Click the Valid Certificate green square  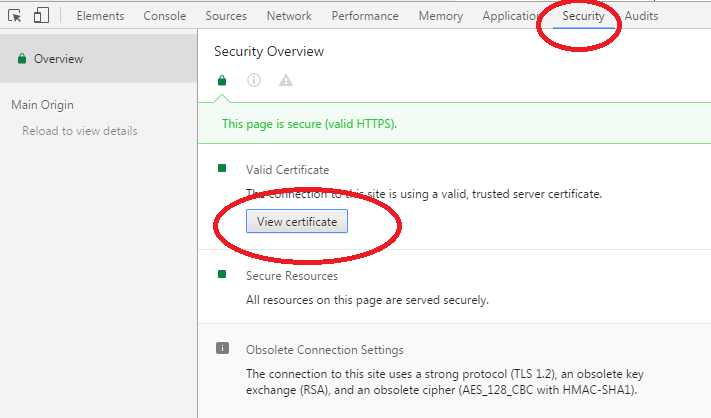pos(222,169)
